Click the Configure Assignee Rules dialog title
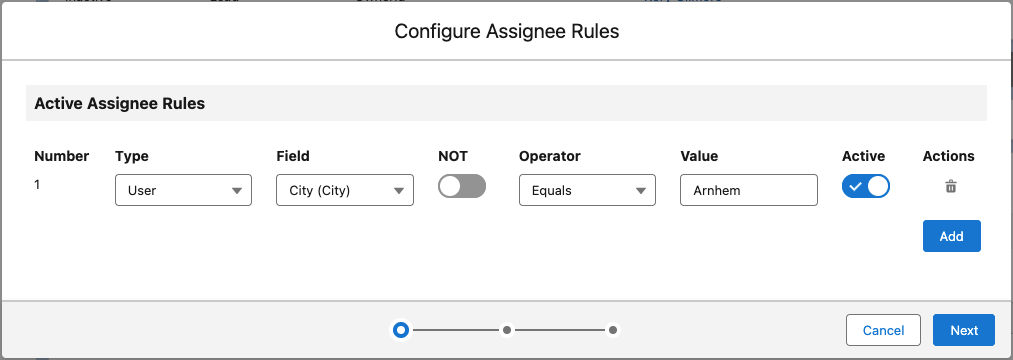The height and width of the screenshot is (360, 1013). point(506,31)
